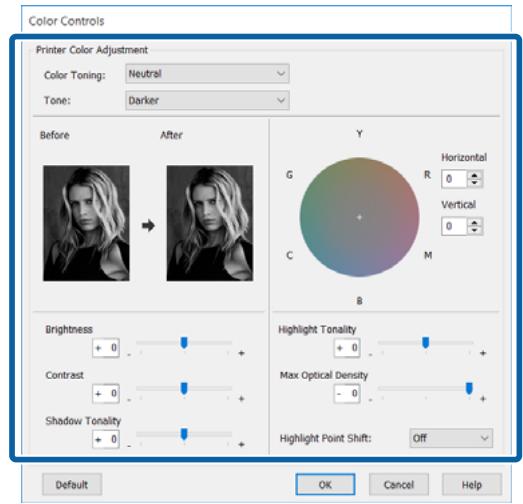Confirm settings with the OK button
Image resolution: width=523 pixels, height=504 pixels.
(325, 484)
